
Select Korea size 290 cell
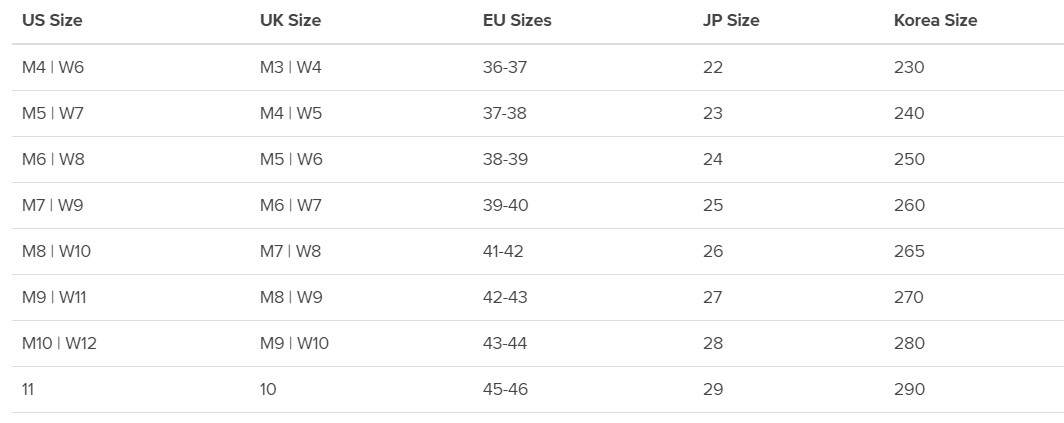coord(909,390)
